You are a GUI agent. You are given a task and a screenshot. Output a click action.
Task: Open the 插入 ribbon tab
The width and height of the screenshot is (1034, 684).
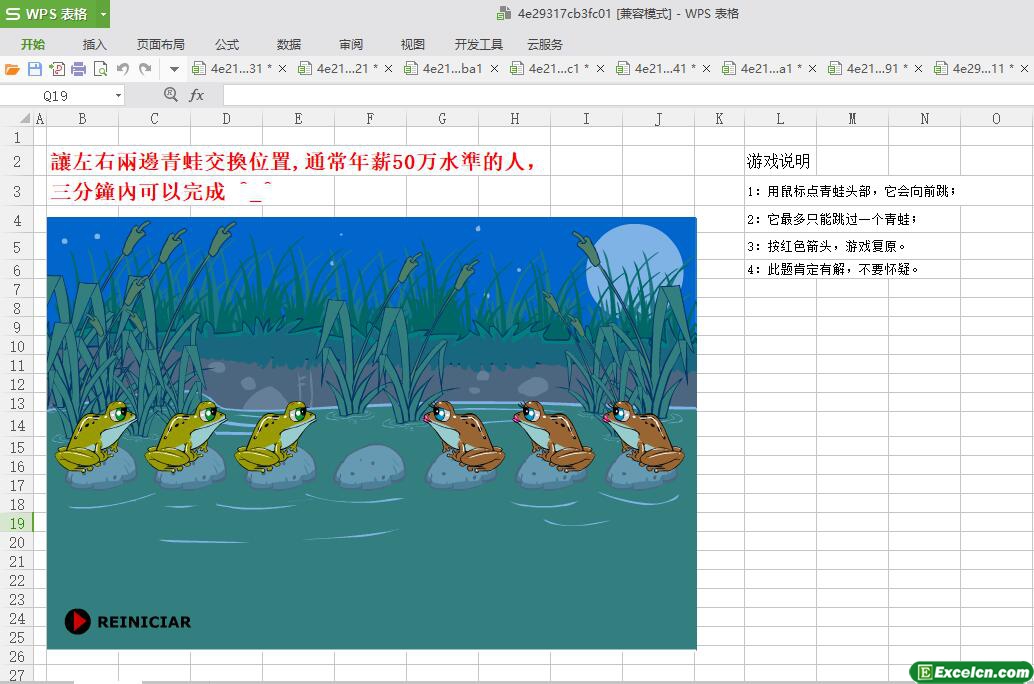click(94, 44)
